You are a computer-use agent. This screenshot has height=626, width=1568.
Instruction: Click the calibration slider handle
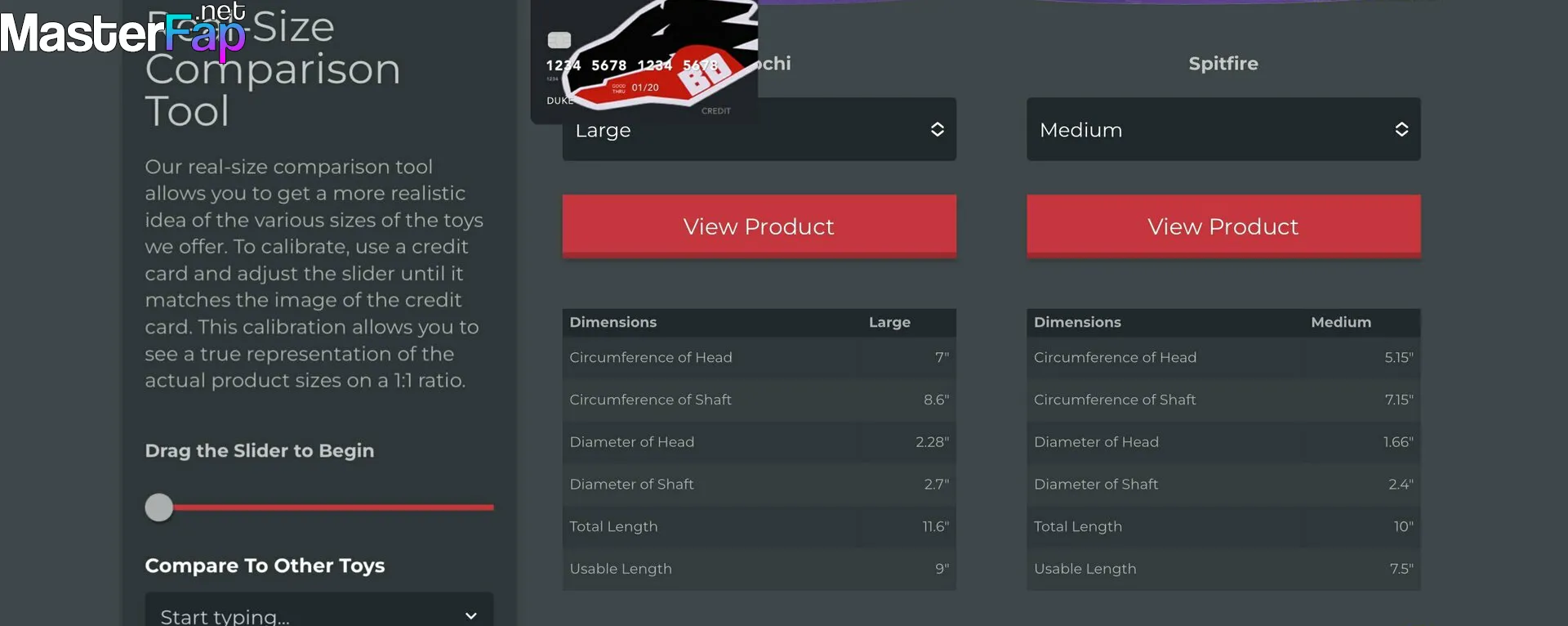click(159, 508)
